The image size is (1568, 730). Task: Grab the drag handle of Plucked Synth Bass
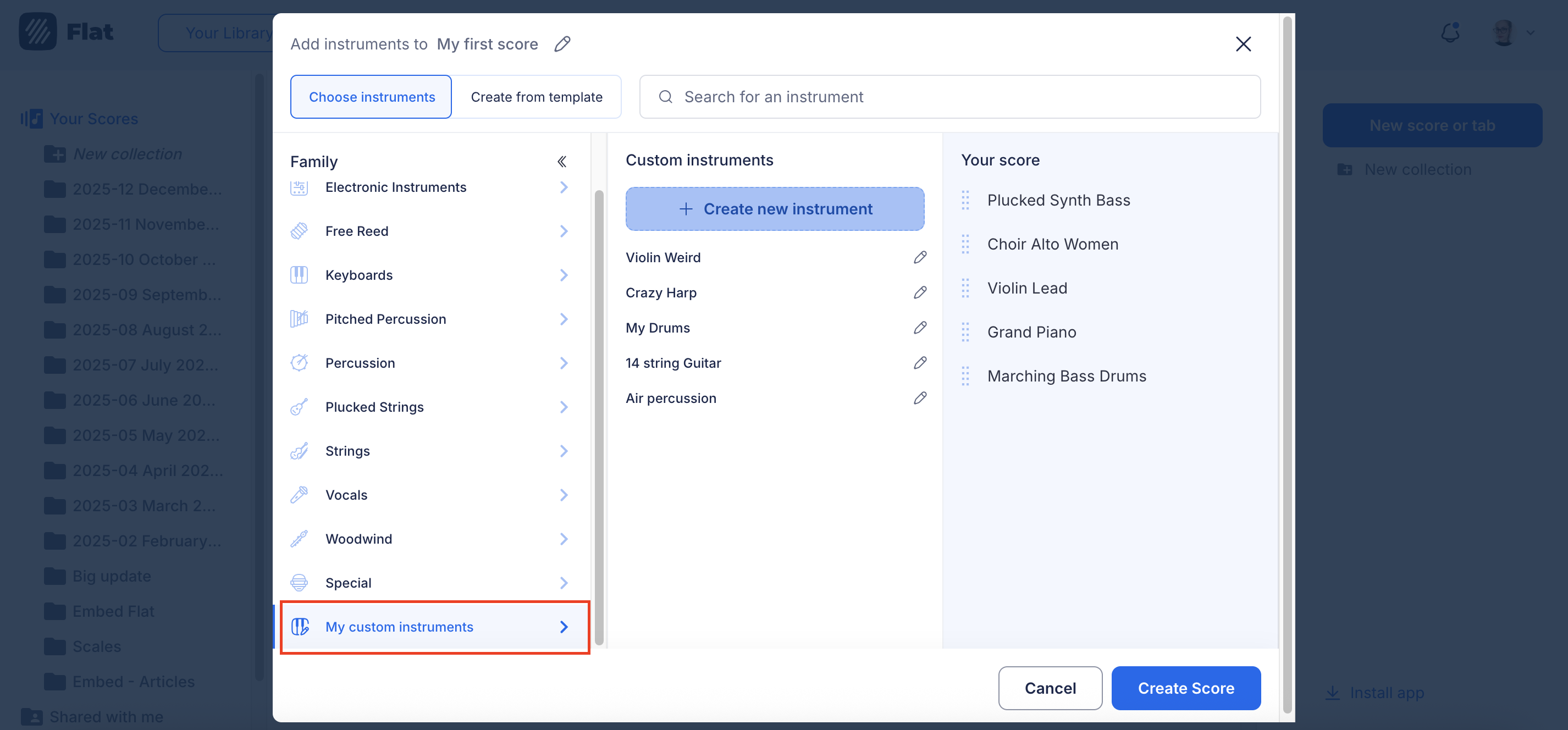965,200
